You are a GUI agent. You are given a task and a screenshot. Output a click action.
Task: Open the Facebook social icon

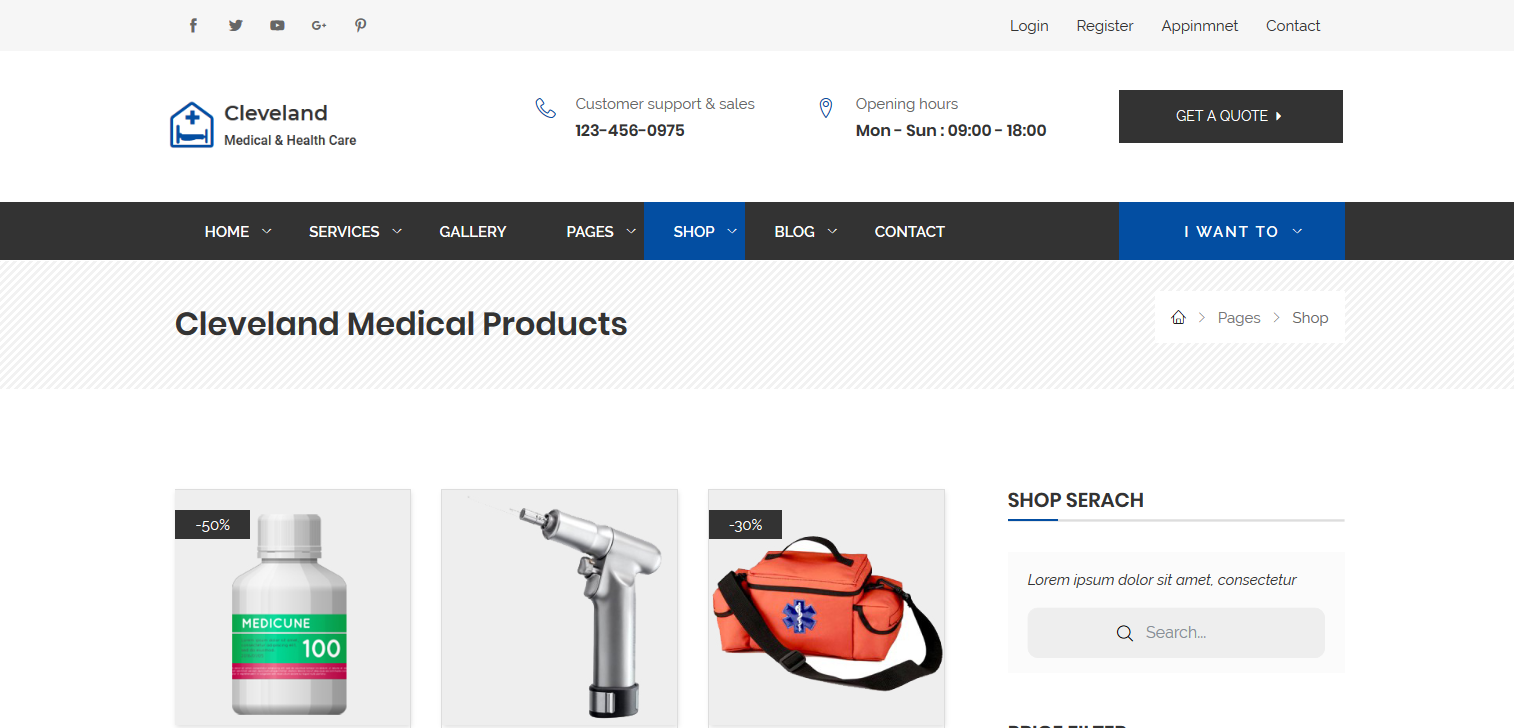click(x=193, y=26)
